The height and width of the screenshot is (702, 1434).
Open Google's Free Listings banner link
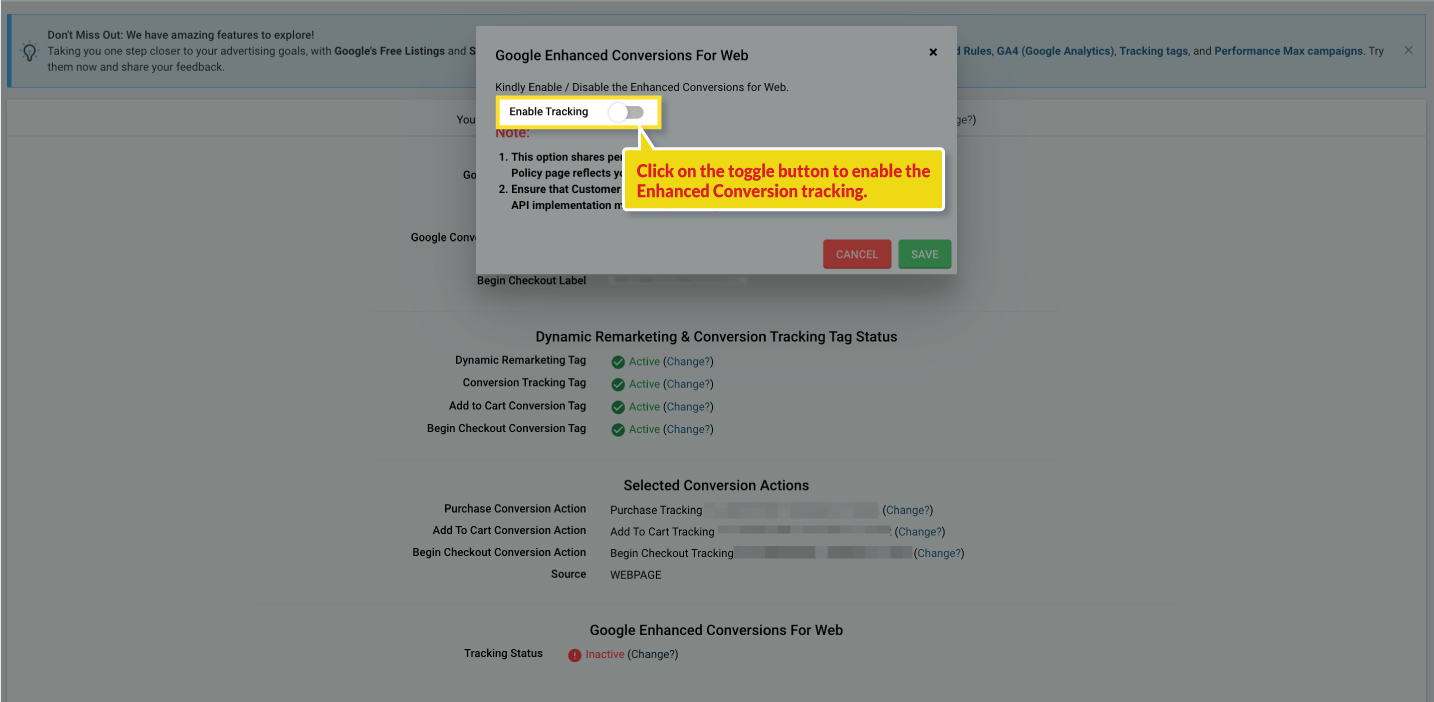pyautogui.click(x=391, y=51)
